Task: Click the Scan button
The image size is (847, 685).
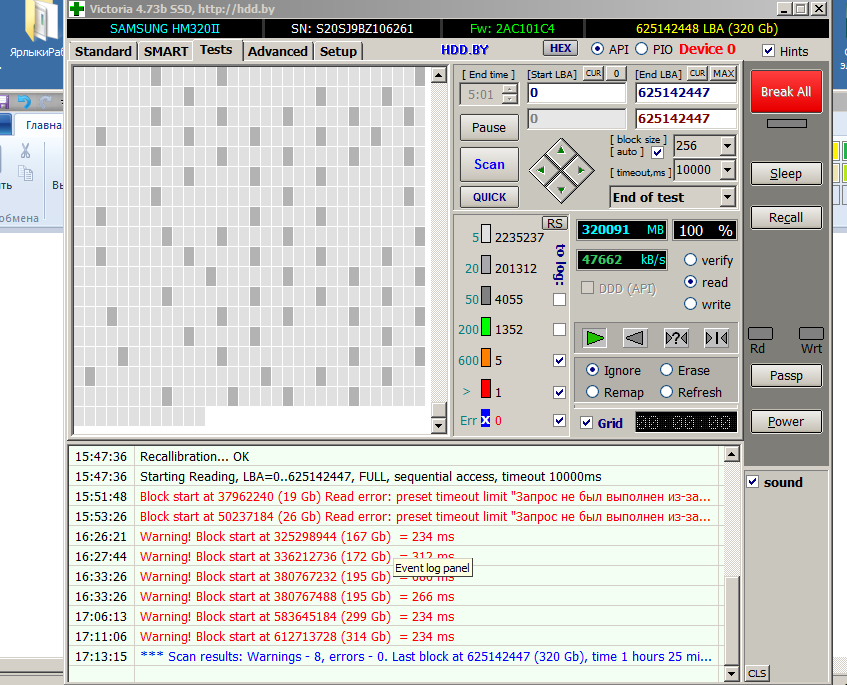Action: 489,164
